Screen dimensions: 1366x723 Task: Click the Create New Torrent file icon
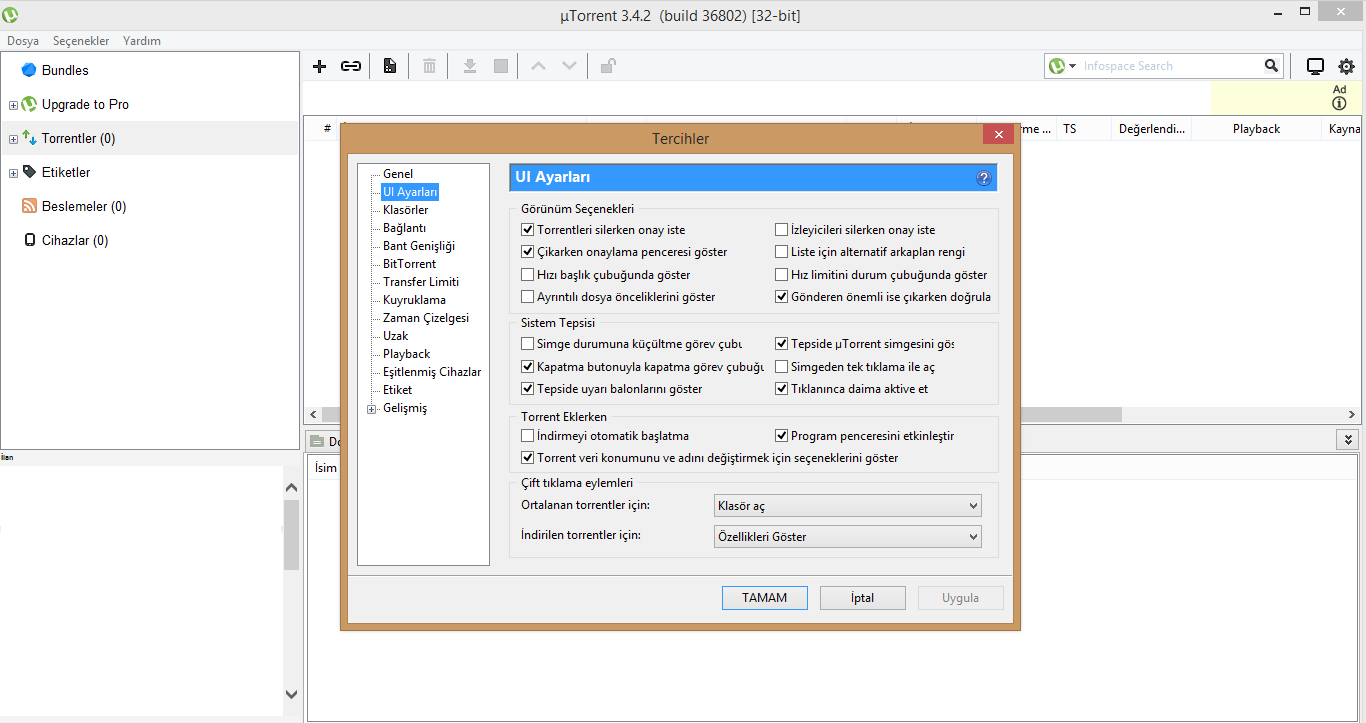(x=390, y=66)
